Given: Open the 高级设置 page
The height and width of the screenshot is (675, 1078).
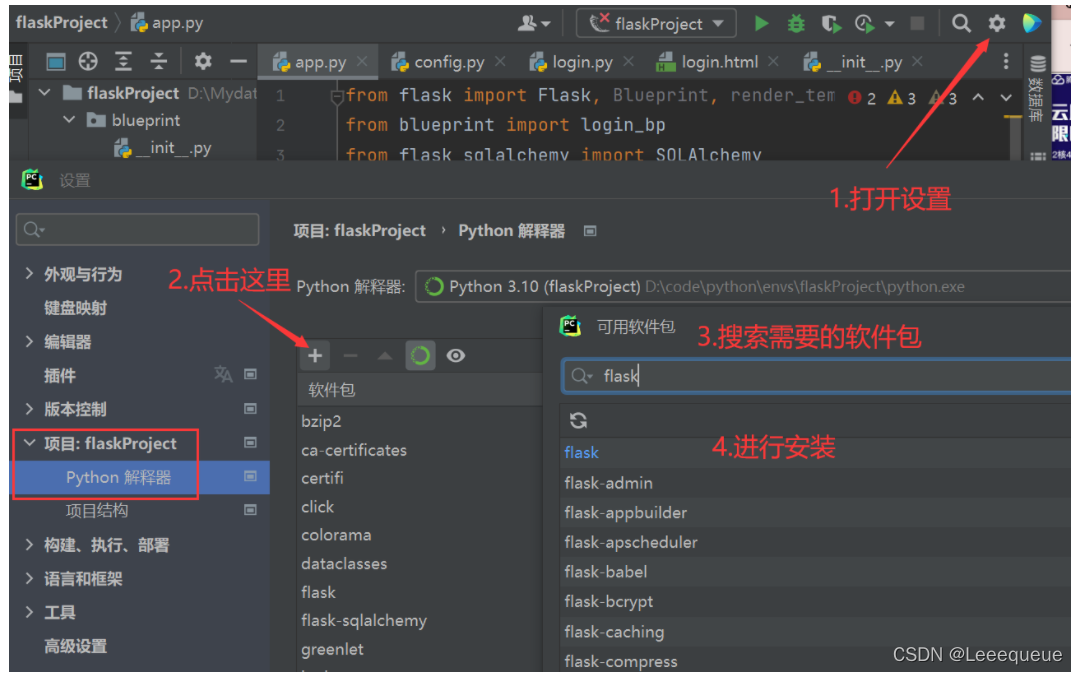Looking at the screenshot, I should (76, 646).
